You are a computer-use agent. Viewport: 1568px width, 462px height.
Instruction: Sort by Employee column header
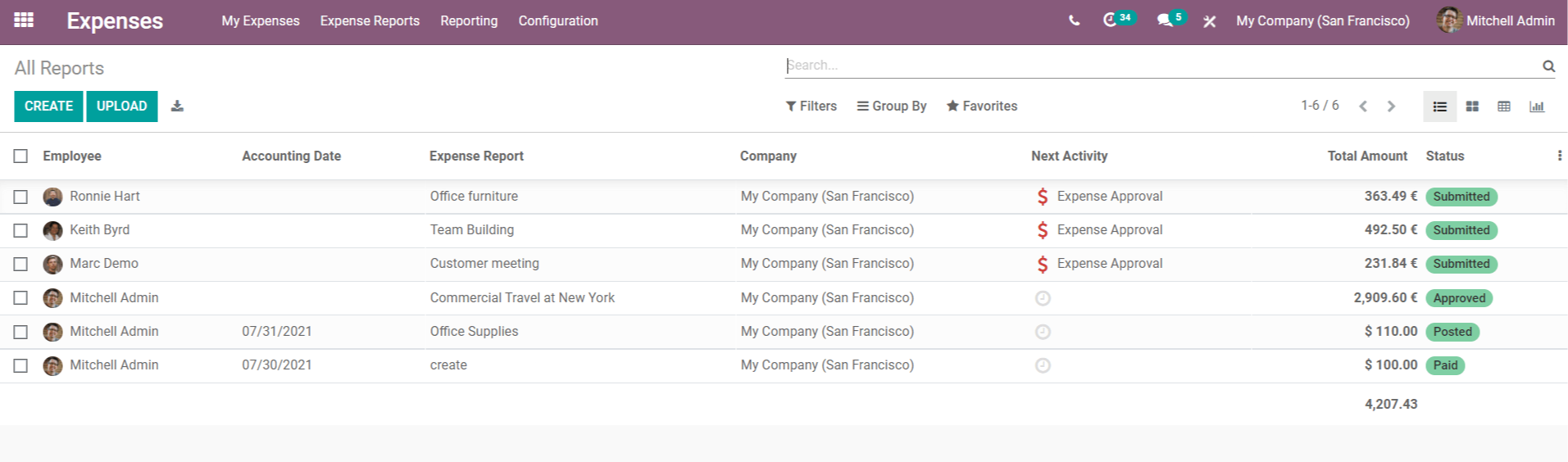[x=72, y=156]
